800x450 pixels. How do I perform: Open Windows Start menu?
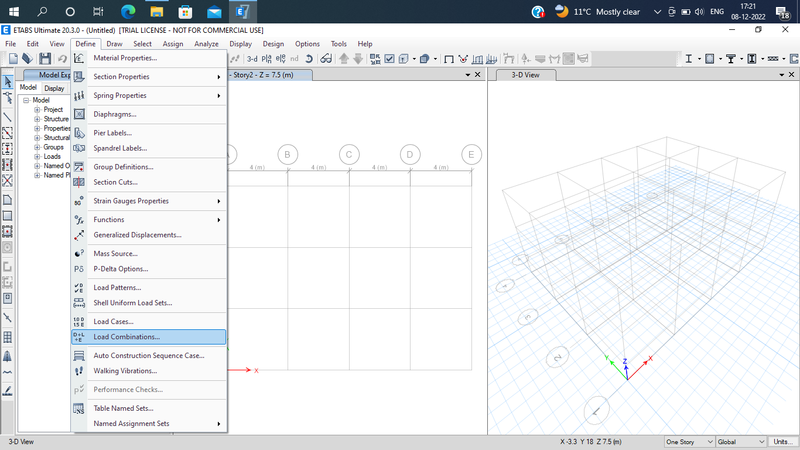point(14,11)
